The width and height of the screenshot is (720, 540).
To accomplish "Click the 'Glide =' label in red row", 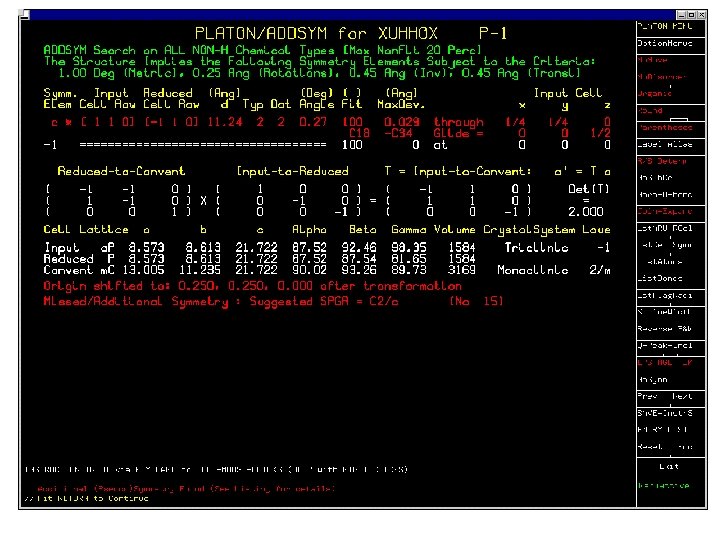I will (458, 133).
